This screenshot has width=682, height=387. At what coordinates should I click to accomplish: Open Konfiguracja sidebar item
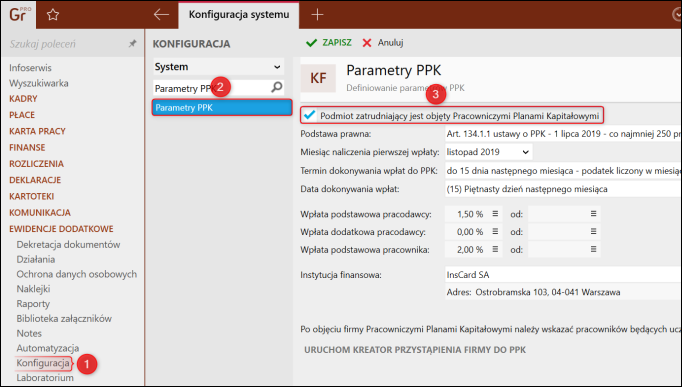[x=43, y=363]
